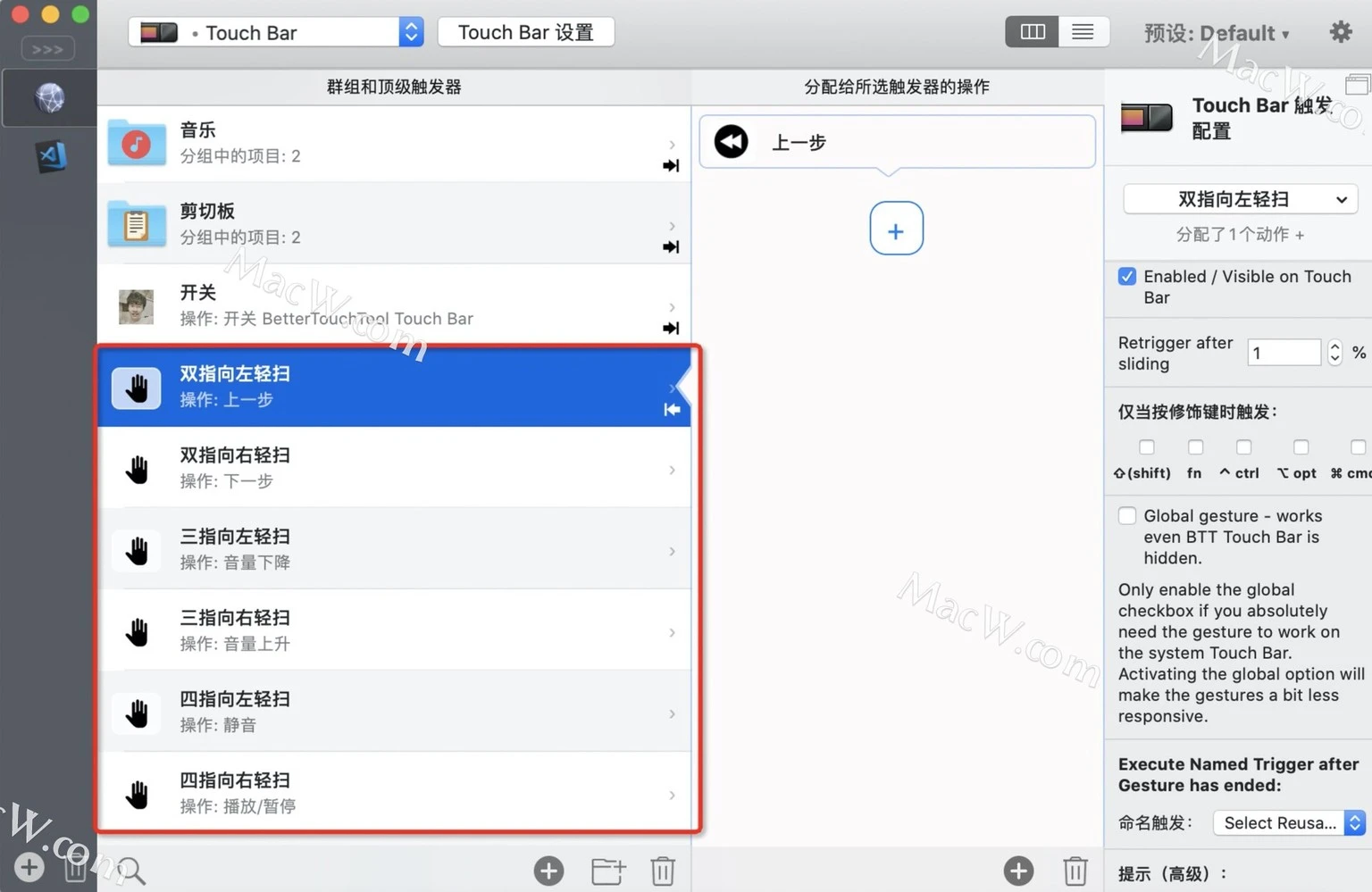Click 分配了1个动作 + link

(x=1240, y=235)
